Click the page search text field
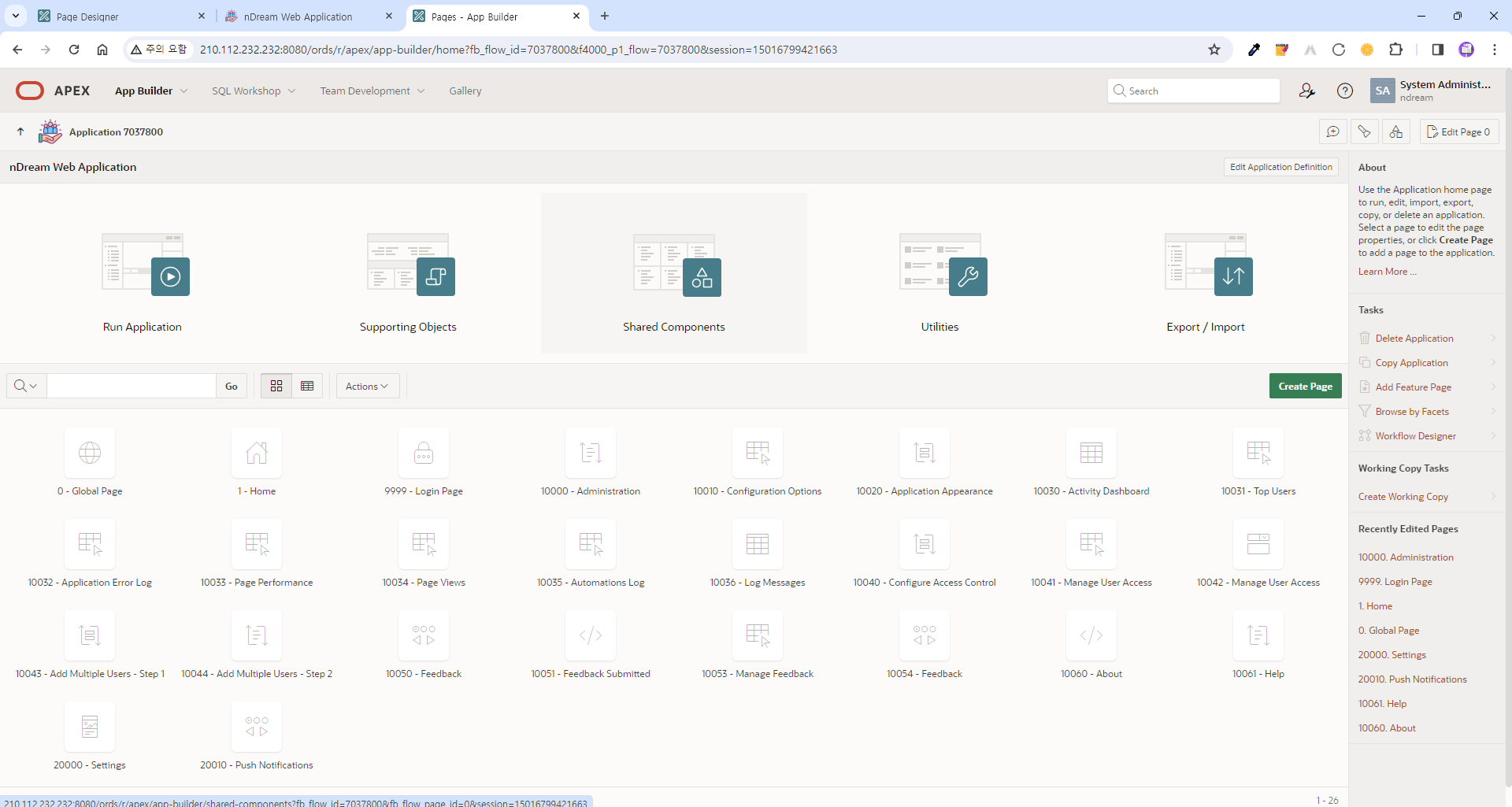Image resolution: width=1512 pixels, height=807 pixels. pyautogui.click(x=132, y=386)
